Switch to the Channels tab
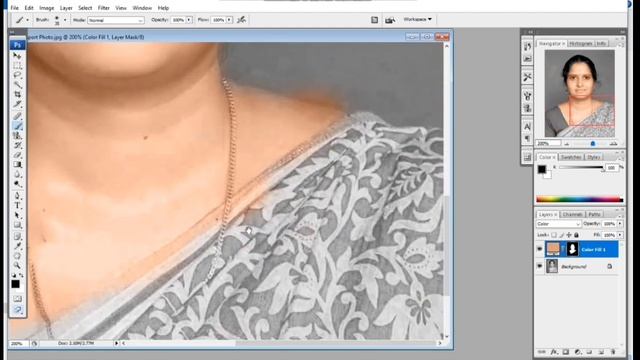640x360 pixels. point(572,214)
